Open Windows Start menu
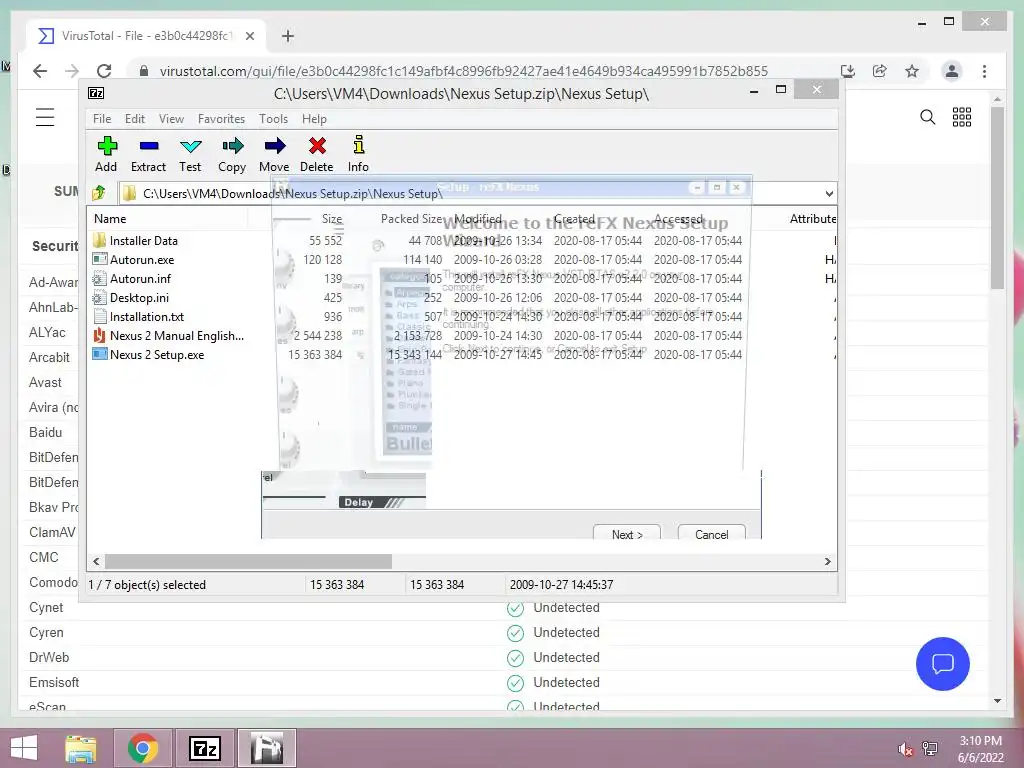1024x768 pixels. [x=24, y=748]
